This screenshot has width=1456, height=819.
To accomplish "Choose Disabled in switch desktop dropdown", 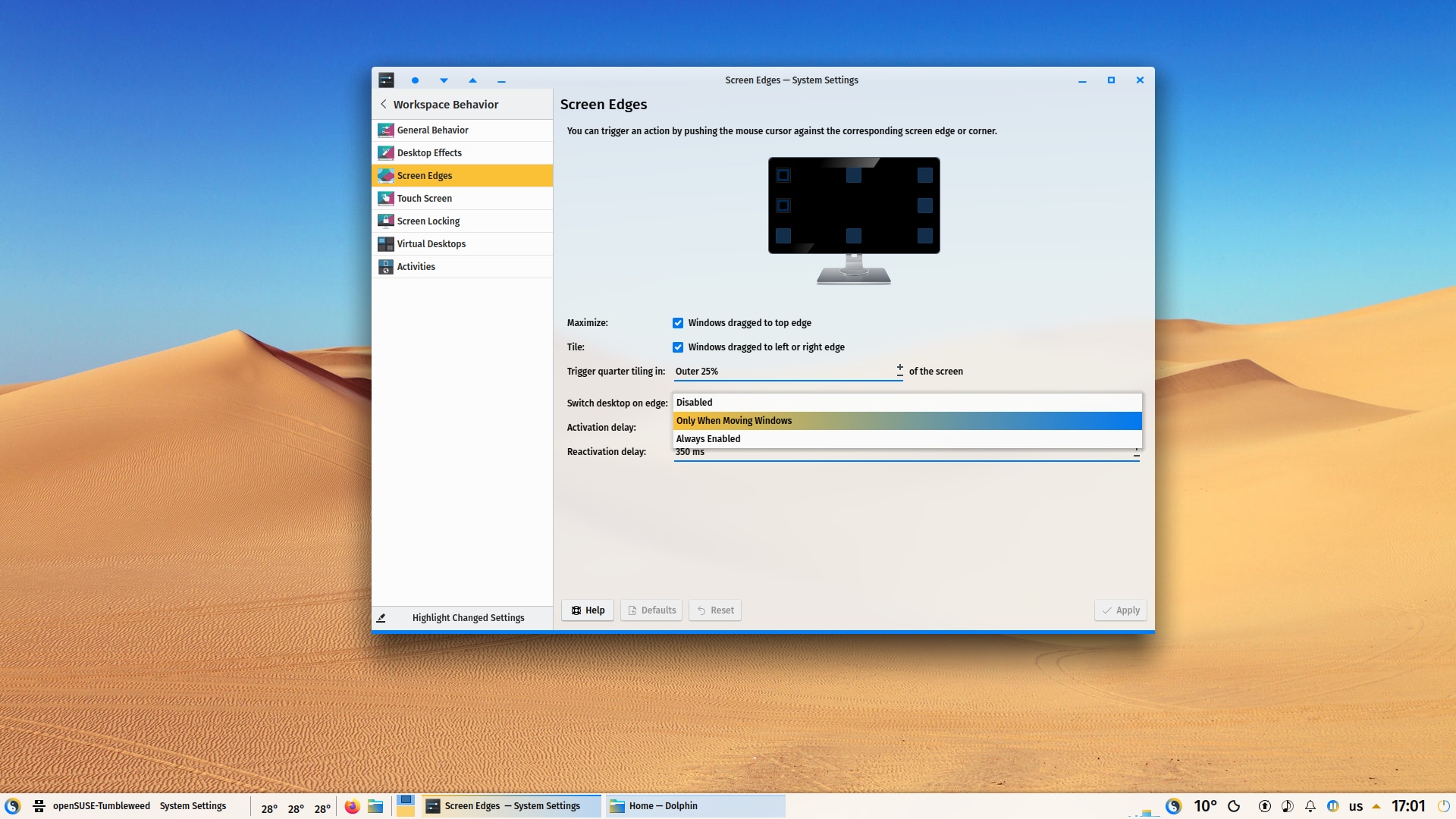I will pyautogui.click(x=907, y=403).
